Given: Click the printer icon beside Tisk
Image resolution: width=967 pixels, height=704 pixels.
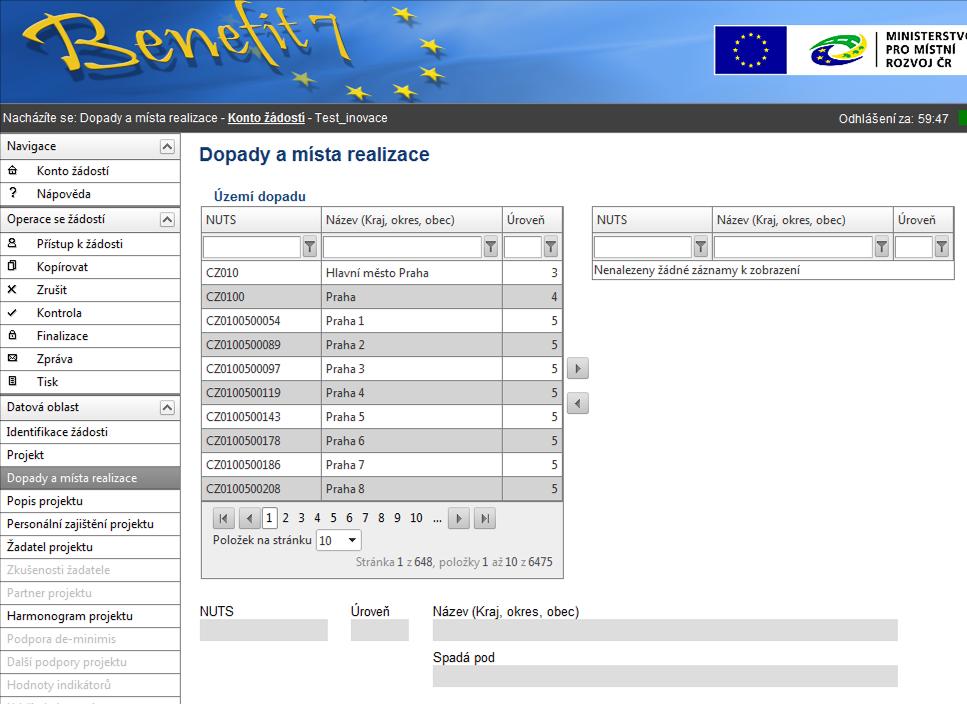Looking at the screenshot, I should click(12, 381).
